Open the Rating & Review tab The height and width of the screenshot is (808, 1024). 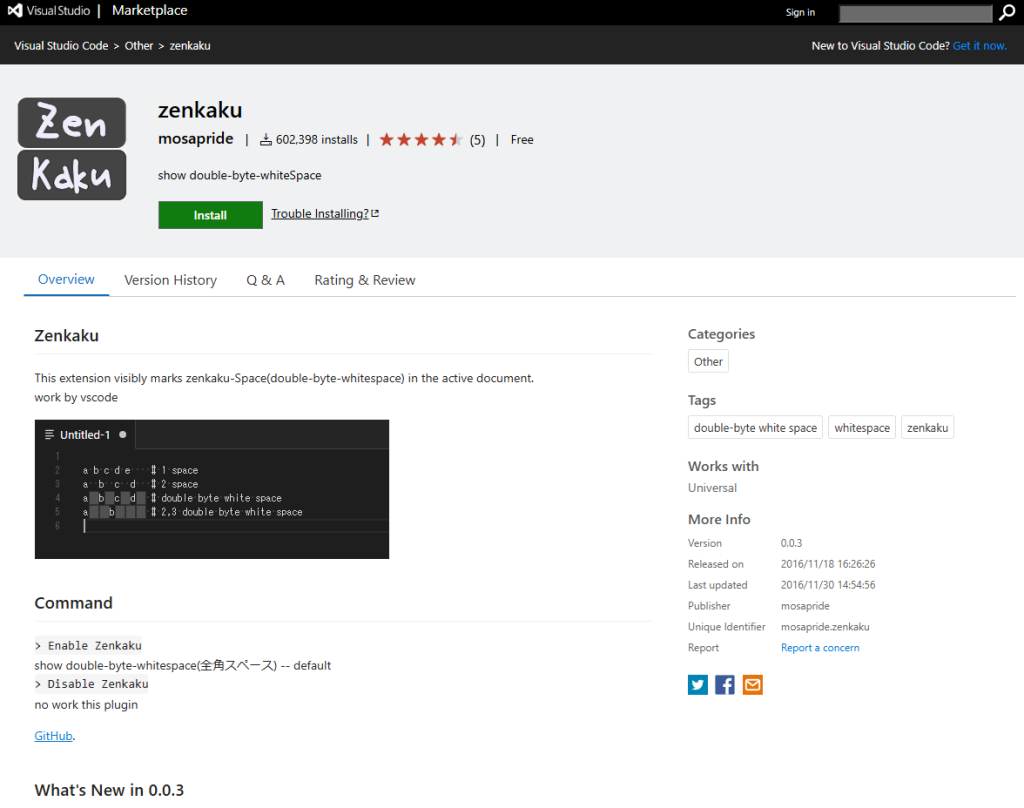[364, 280]
